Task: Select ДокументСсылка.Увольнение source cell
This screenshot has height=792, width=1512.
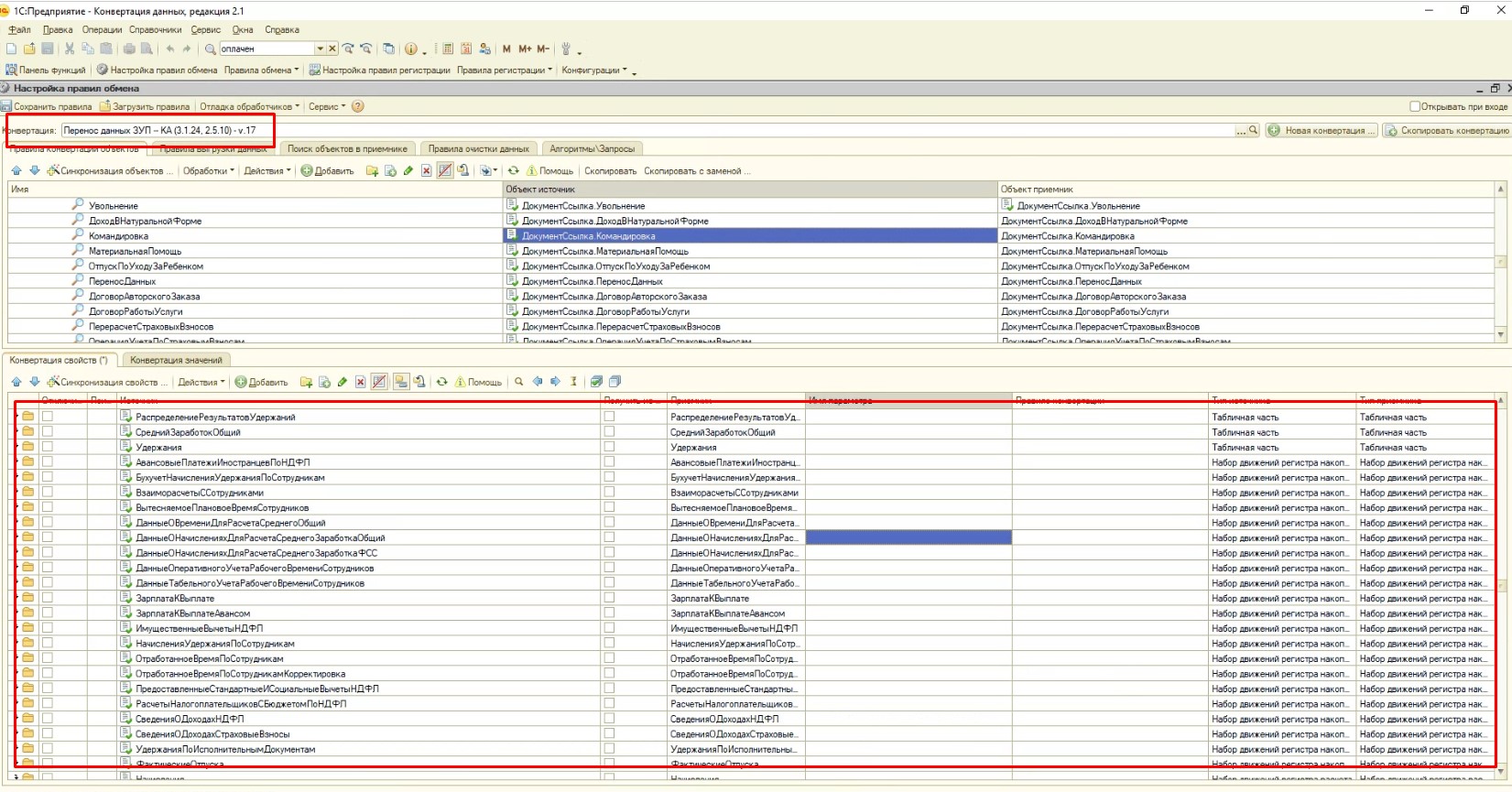Action: (x=750, y=205)
